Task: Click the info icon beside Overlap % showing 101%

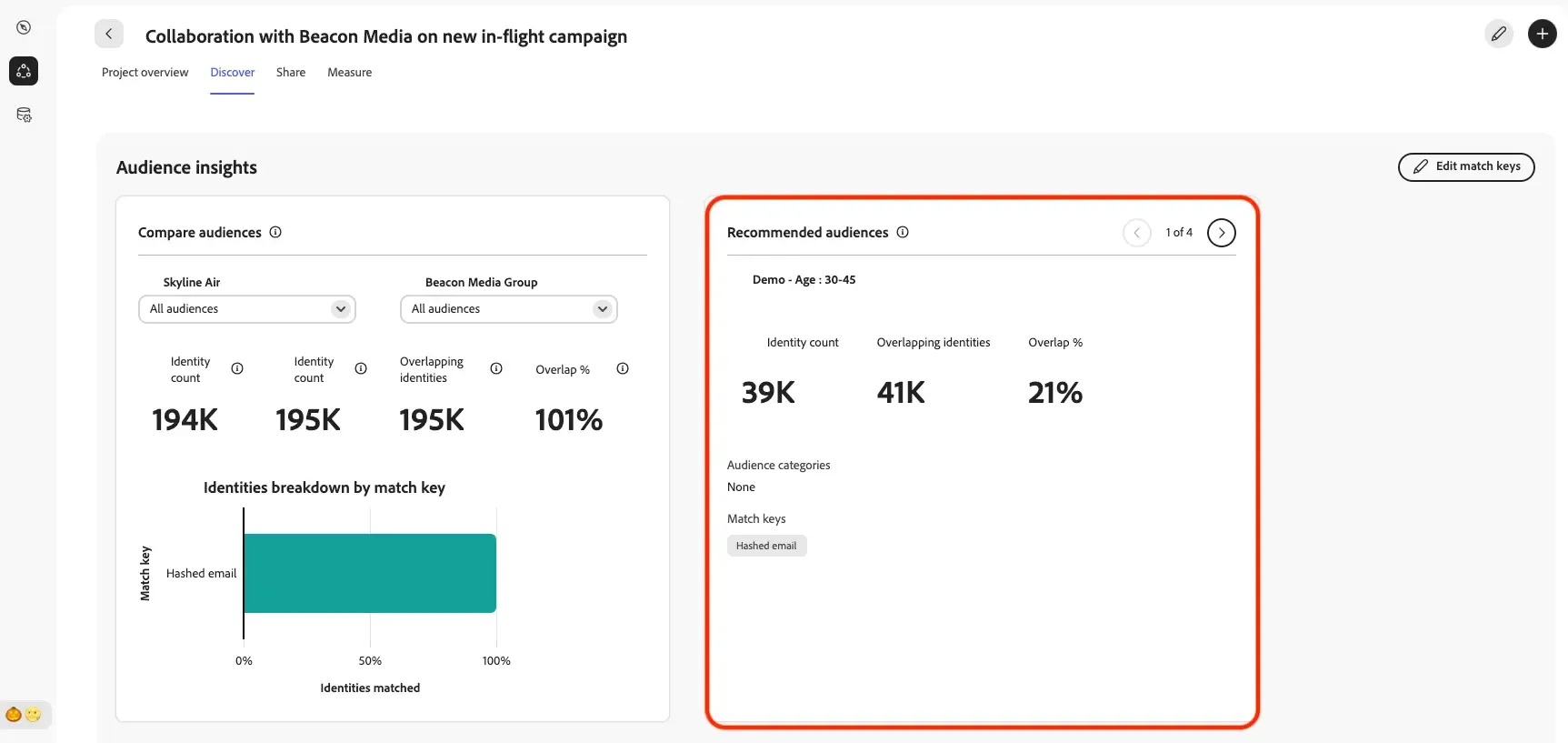Action: (623, 368)
